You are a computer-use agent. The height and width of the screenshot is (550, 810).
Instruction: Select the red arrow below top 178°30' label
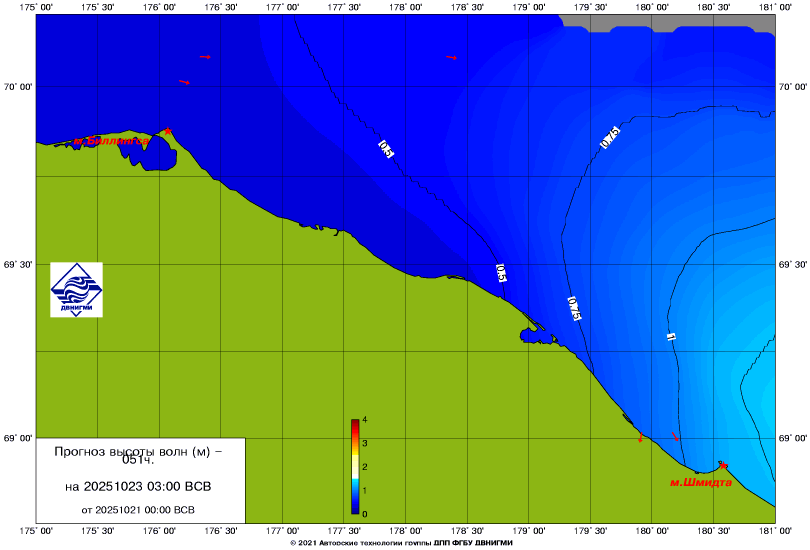click(451, 57)
